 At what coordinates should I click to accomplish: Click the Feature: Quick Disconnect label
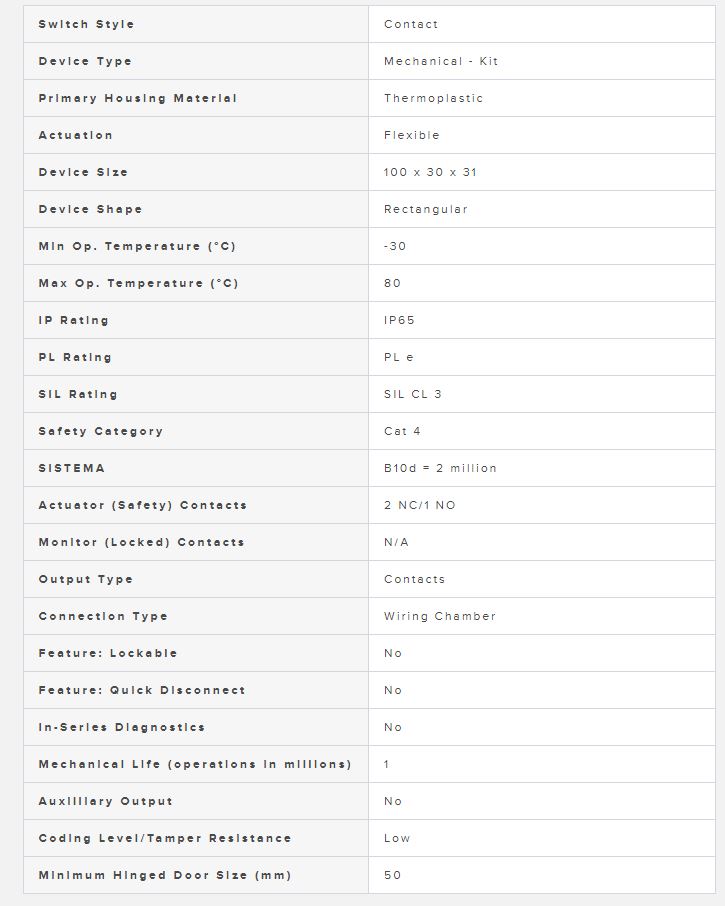[142, 690]
